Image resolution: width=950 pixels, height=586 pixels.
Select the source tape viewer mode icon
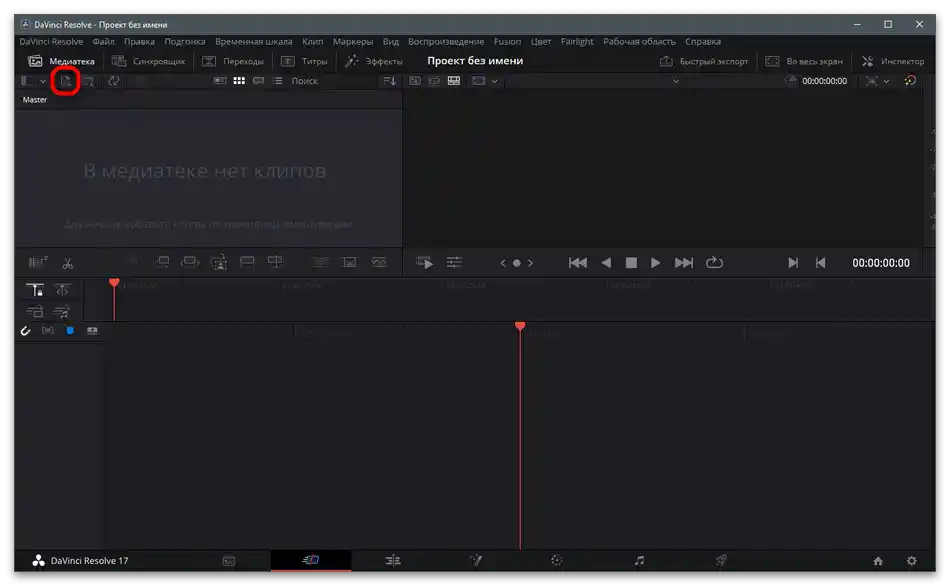434,81
